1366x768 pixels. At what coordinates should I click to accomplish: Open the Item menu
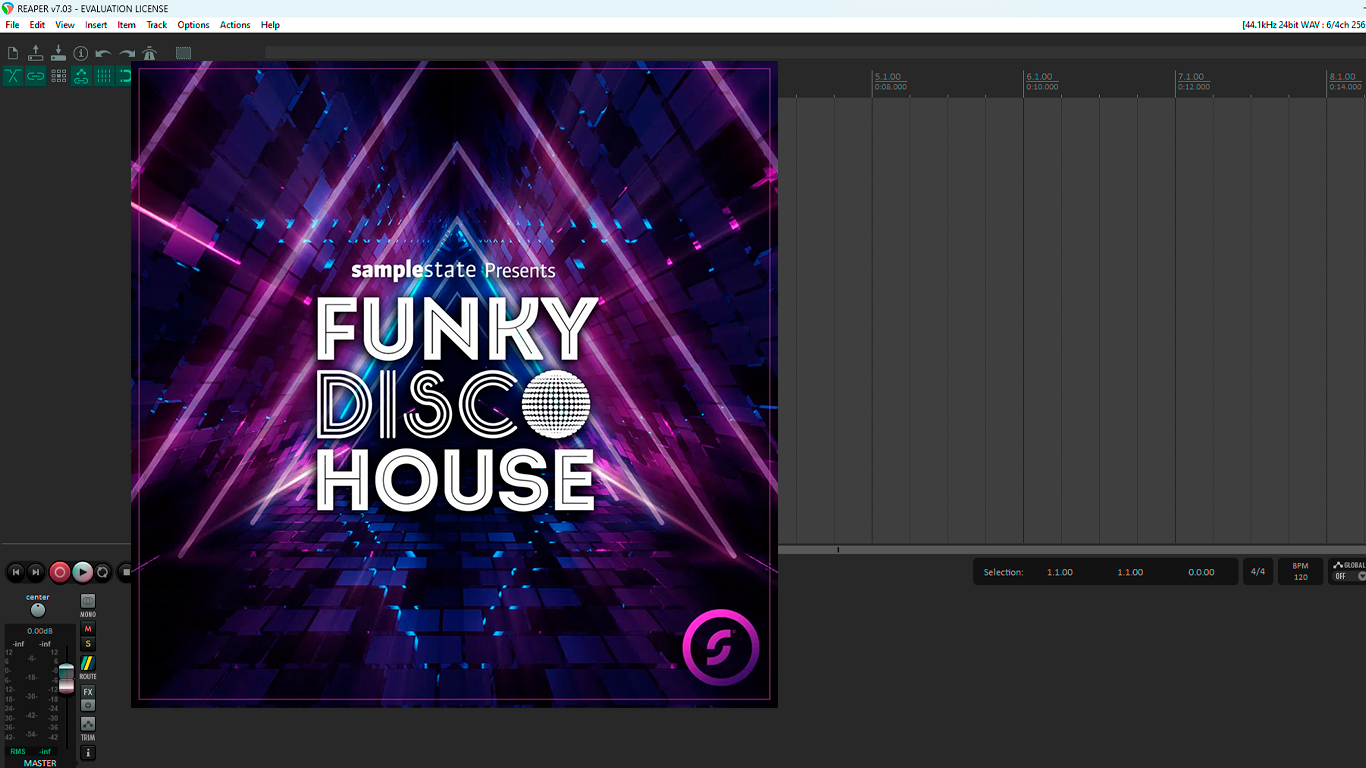coord(127,24)
